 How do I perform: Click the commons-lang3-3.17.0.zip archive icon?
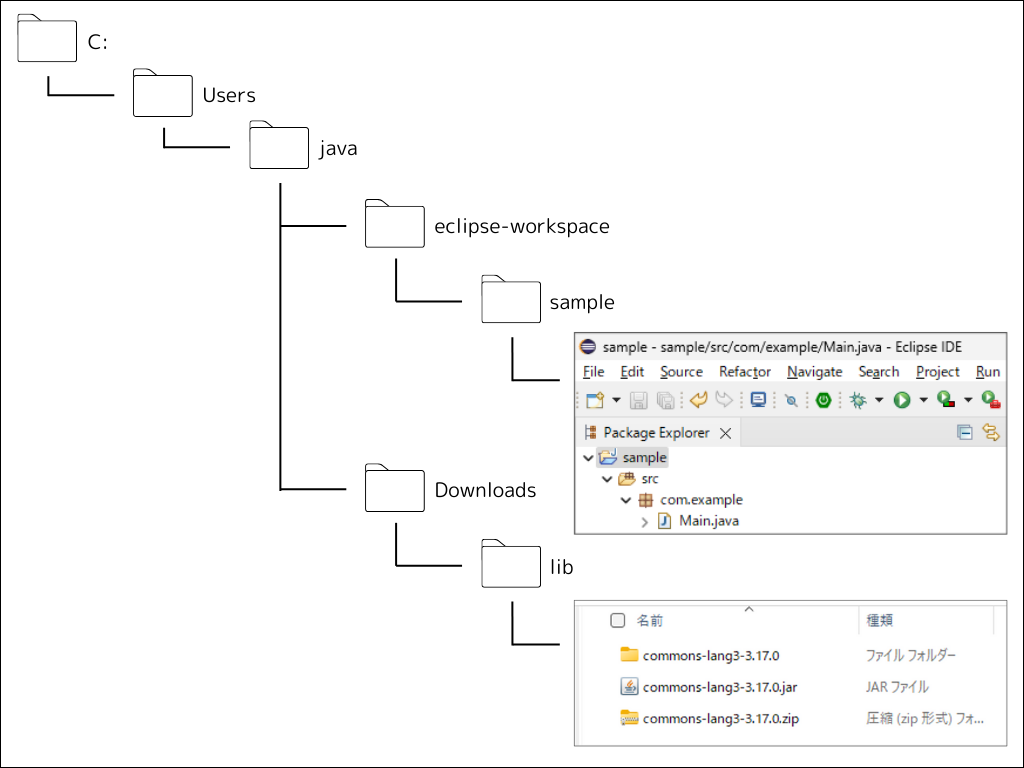pos(629,718)
